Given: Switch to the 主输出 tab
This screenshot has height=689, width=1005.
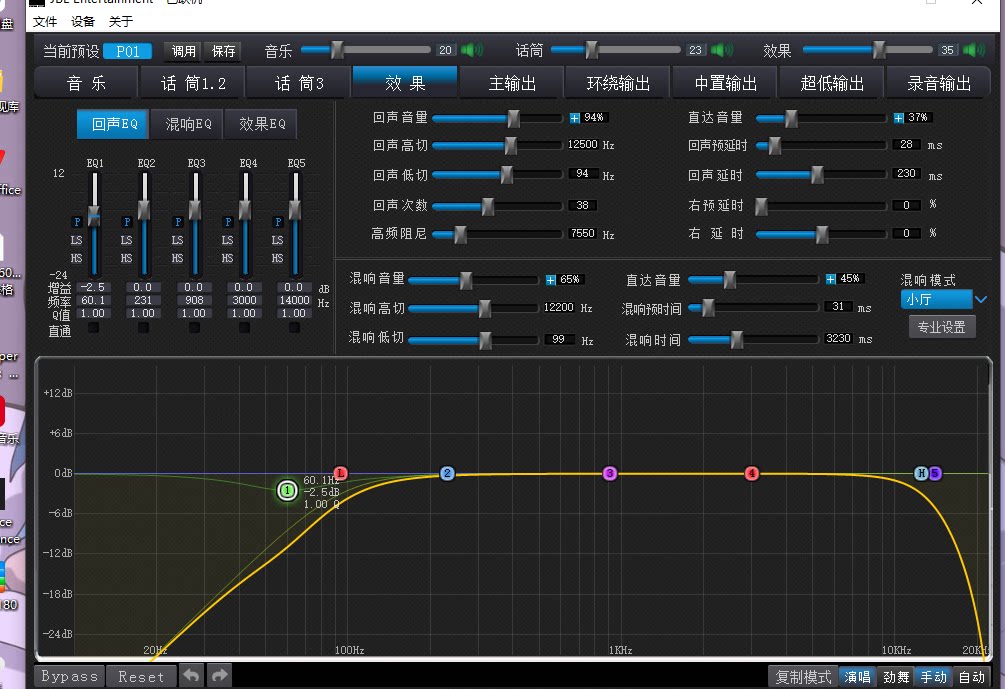Looking at the screenshot, I should click(512, 83).
